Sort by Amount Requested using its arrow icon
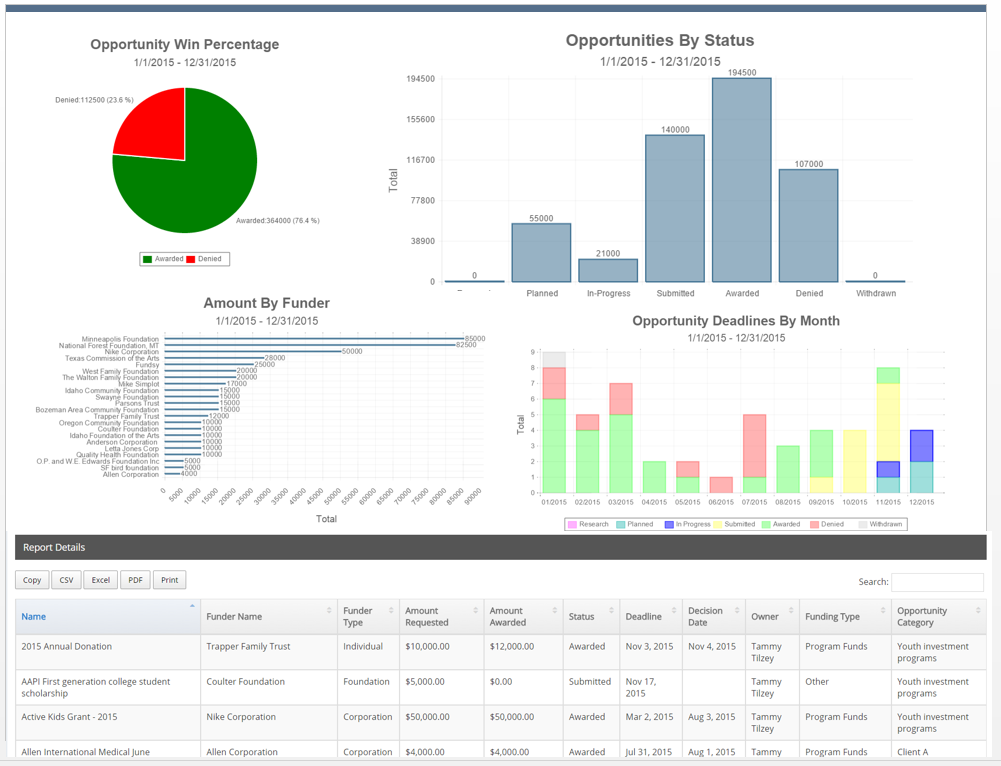The image size is (1001, 766). 475,610
